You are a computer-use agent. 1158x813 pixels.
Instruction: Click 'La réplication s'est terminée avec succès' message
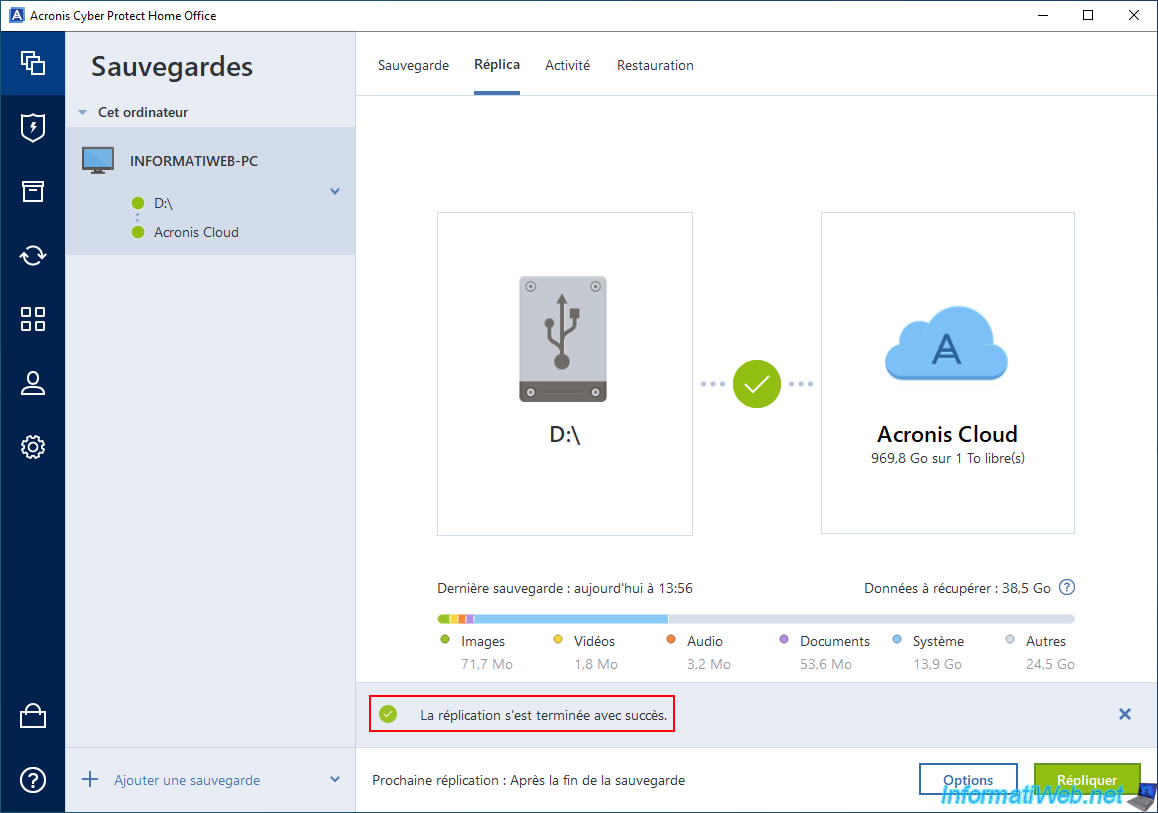point(544,715)
